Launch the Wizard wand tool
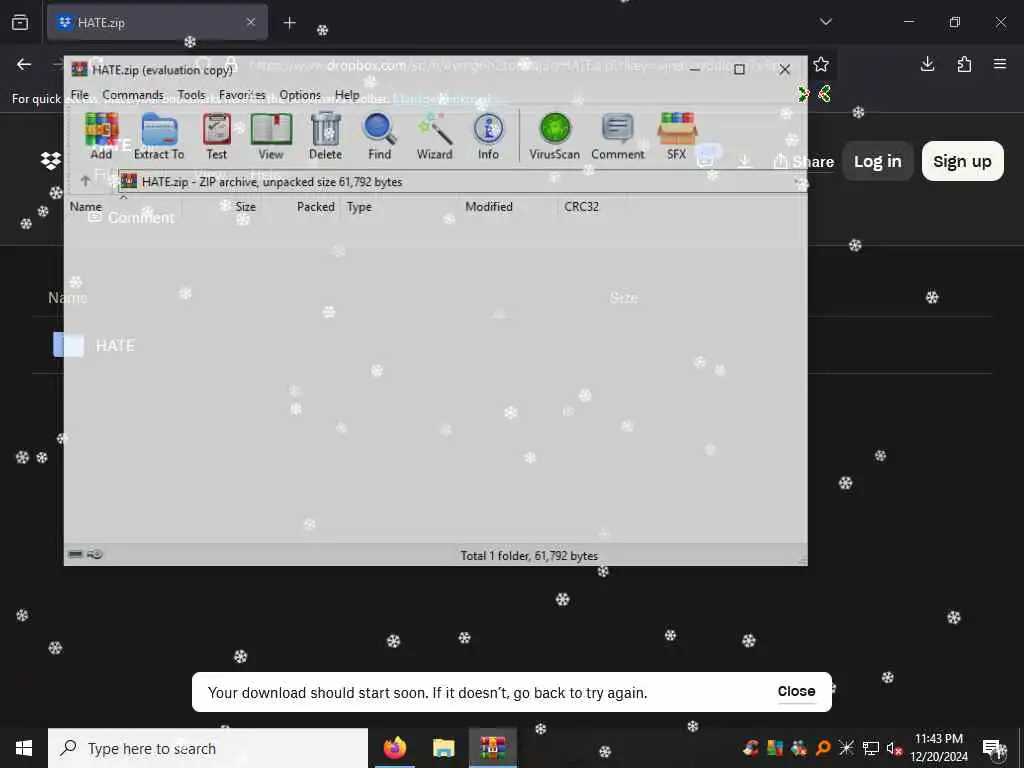 (x=434, y=136)
